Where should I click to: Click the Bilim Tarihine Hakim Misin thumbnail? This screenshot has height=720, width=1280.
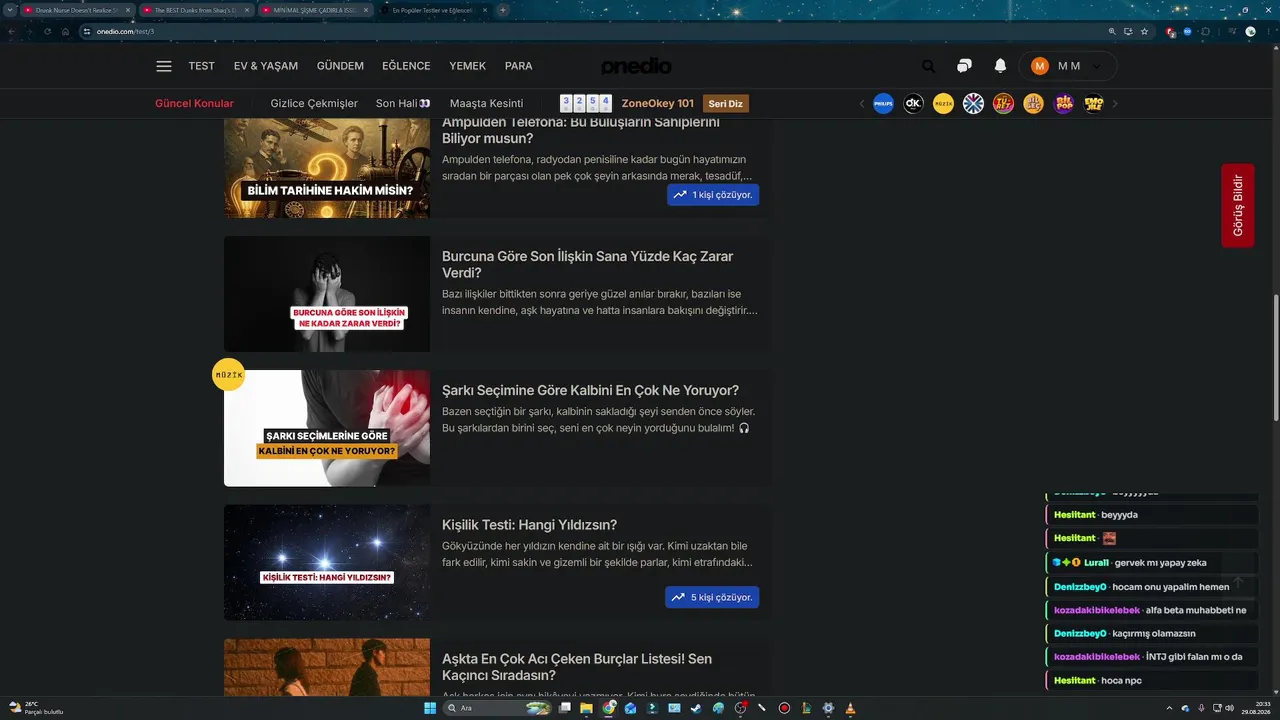327,168
